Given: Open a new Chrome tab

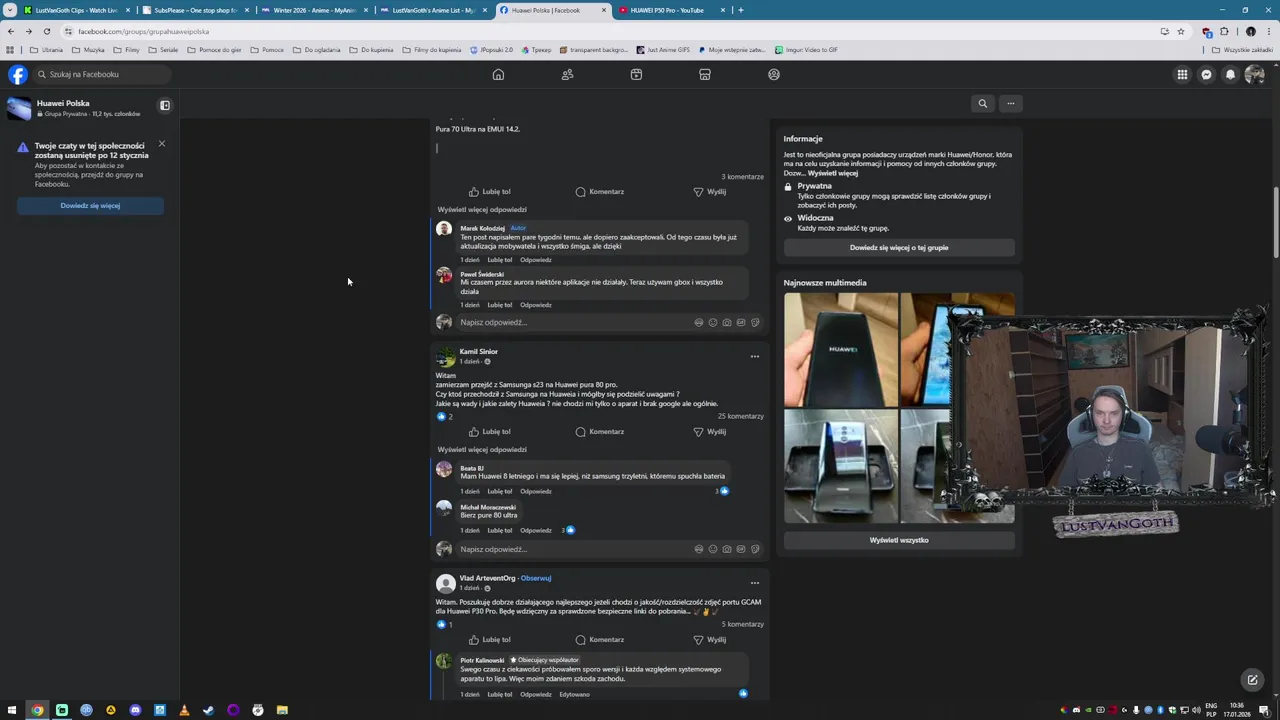Looking at the screenshot, I should click(740, 10).
